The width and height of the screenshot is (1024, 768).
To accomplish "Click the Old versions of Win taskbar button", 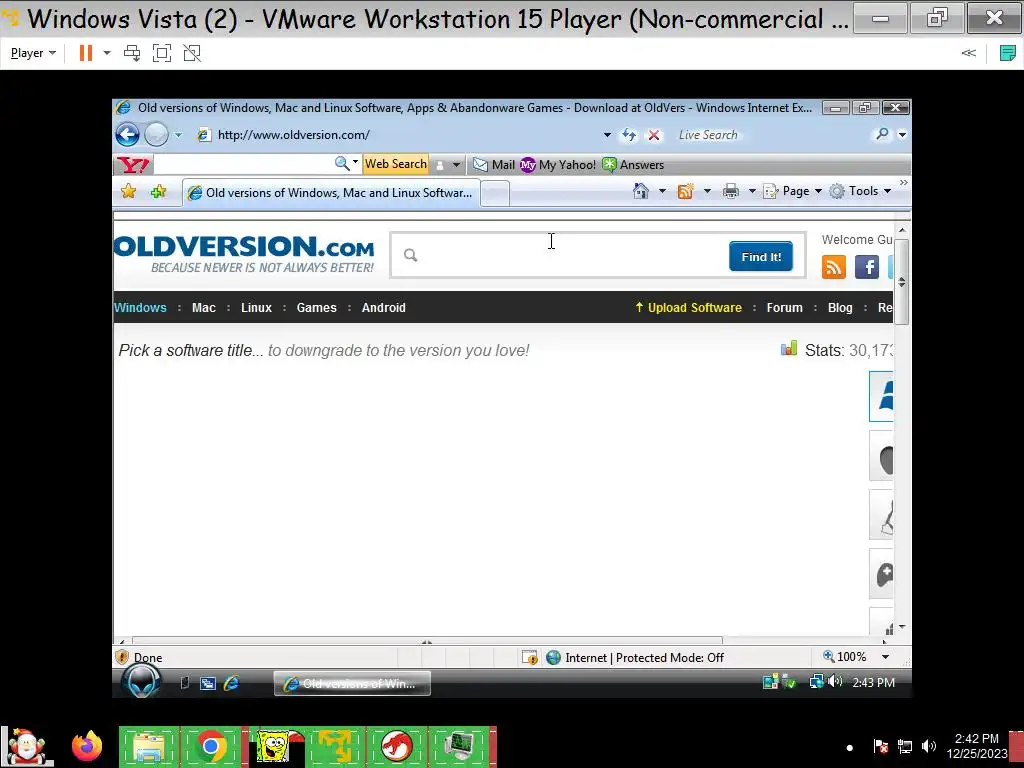I will [352, 684].
